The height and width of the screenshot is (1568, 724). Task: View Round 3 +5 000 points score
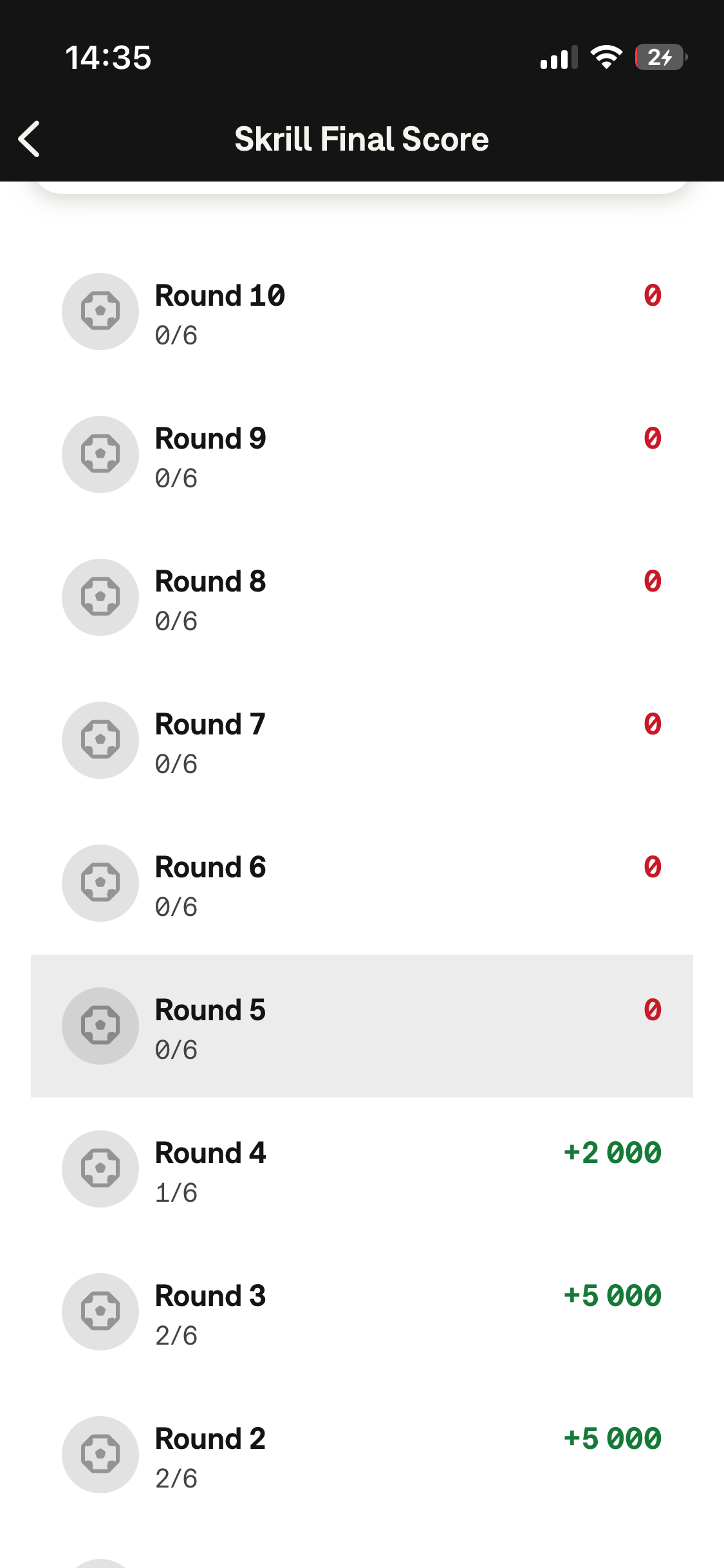click(612, 1296)
